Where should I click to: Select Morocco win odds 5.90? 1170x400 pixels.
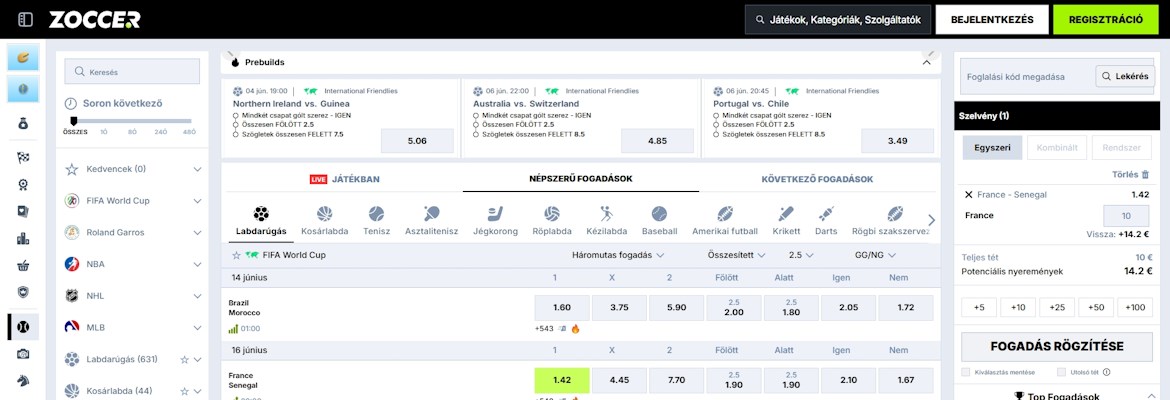coord(677,307)
